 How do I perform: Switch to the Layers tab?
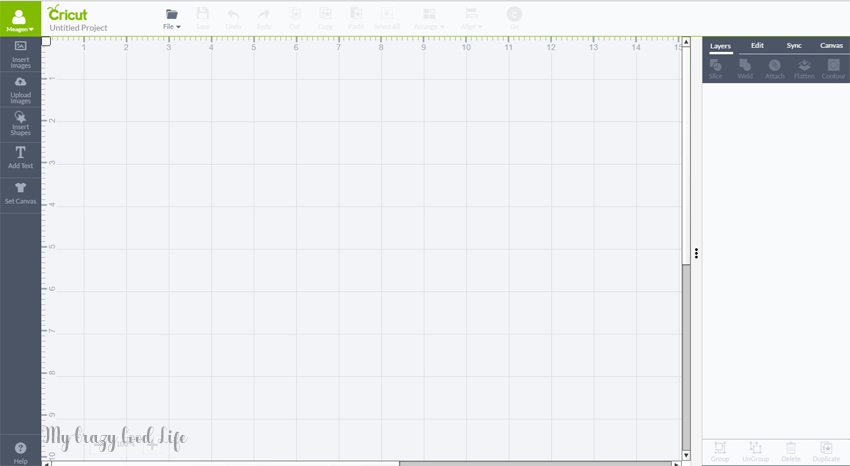click(720, 46)
